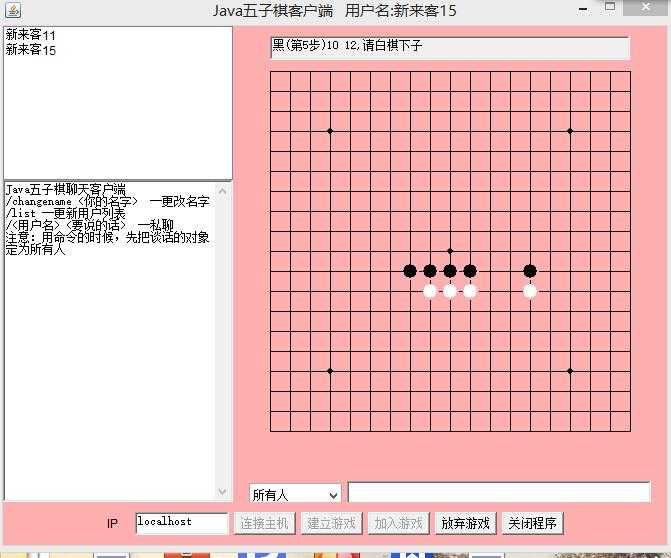
Task: Click the chat message input field
Action: coord(499,493)
